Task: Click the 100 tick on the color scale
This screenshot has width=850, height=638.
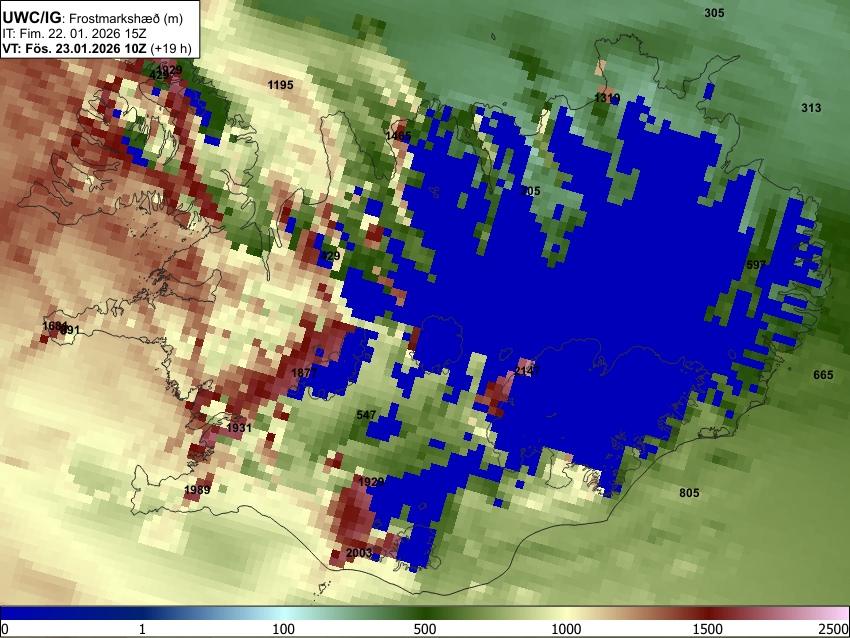Action: point(283,629)
